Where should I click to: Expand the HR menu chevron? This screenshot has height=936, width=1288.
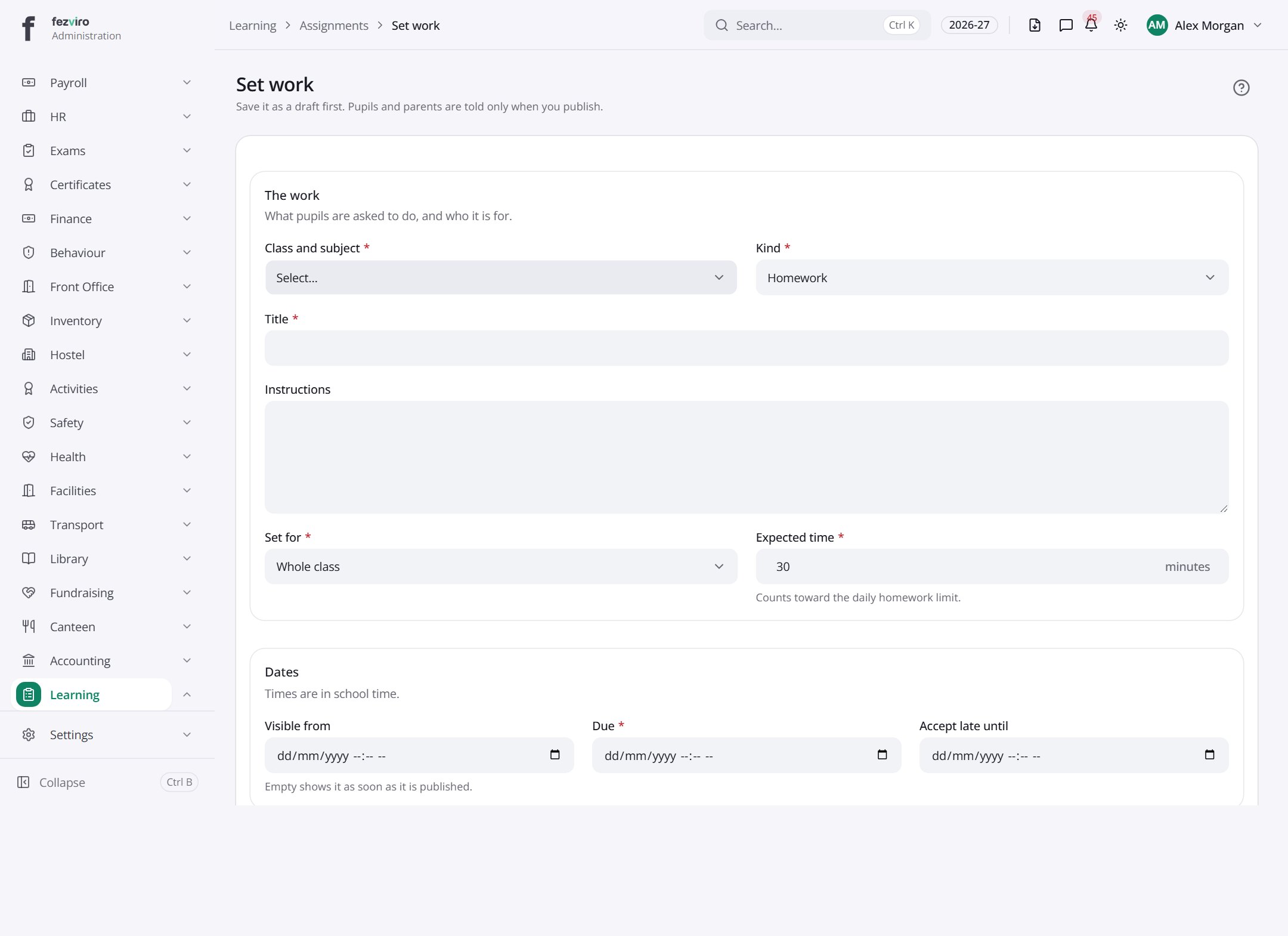[187, 116]
